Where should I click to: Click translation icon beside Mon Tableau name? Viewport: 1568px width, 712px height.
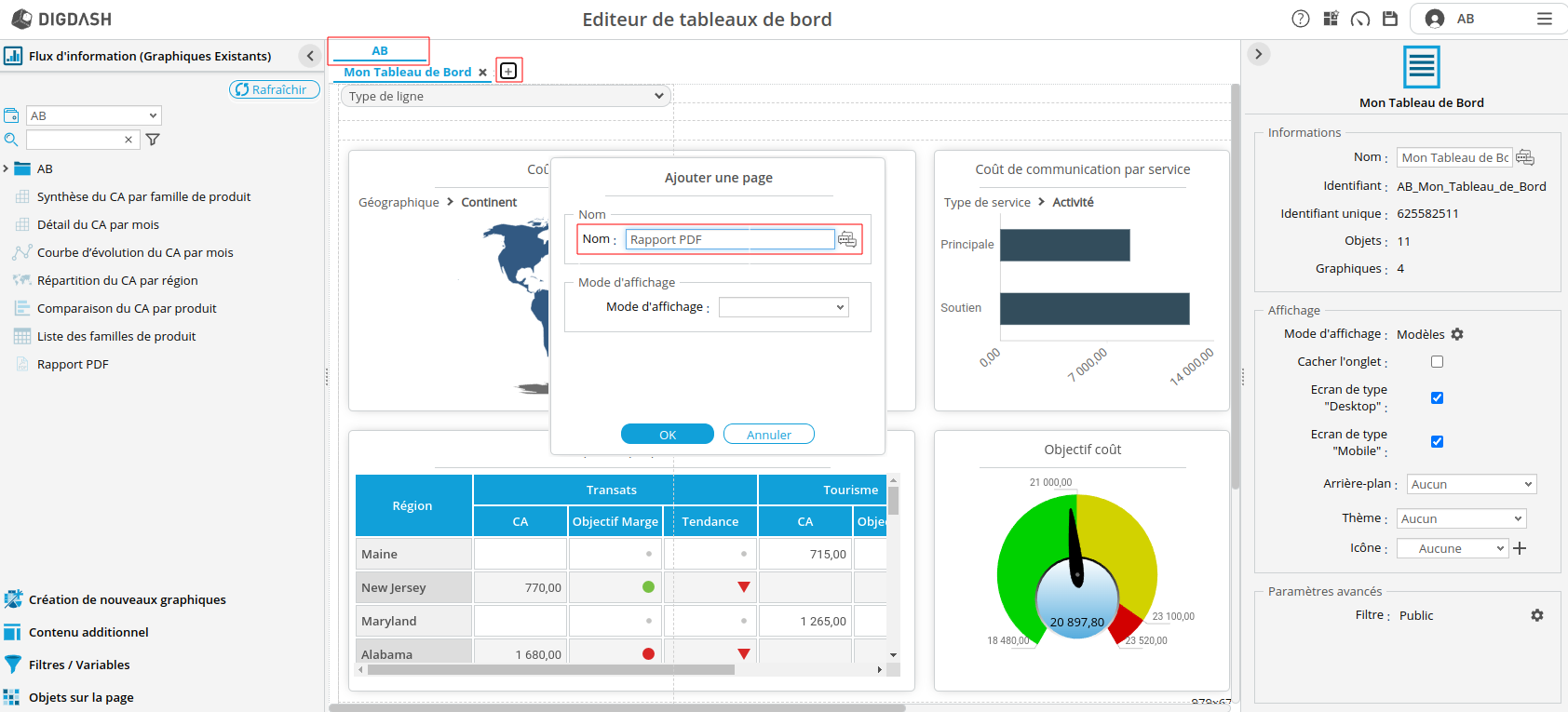1525,158
